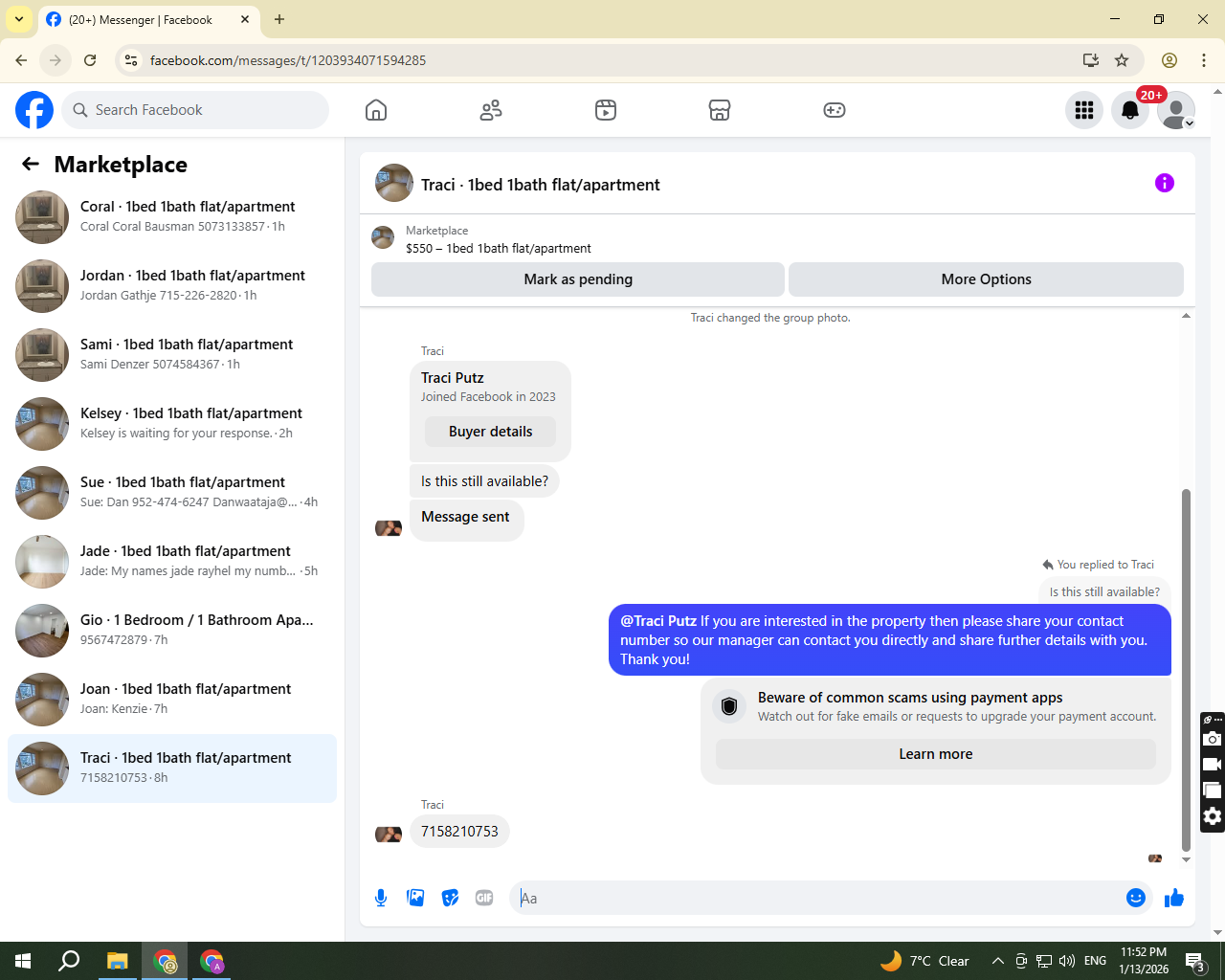Screen dimensions: 1225x980
Task: Choose a sticker from the sticker icon
Action: pyautogui.click(x=450, y=898)
